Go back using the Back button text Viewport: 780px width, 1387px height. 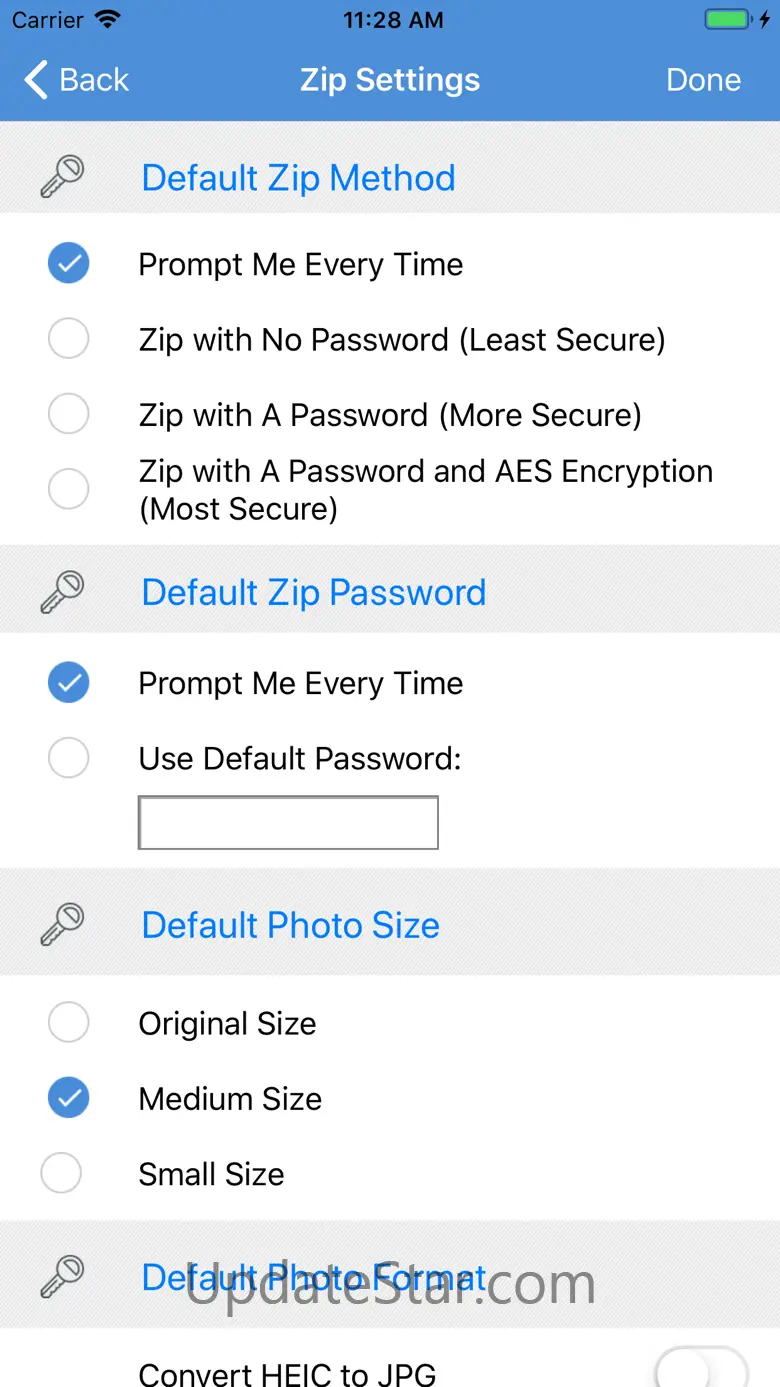click(94, 80)
